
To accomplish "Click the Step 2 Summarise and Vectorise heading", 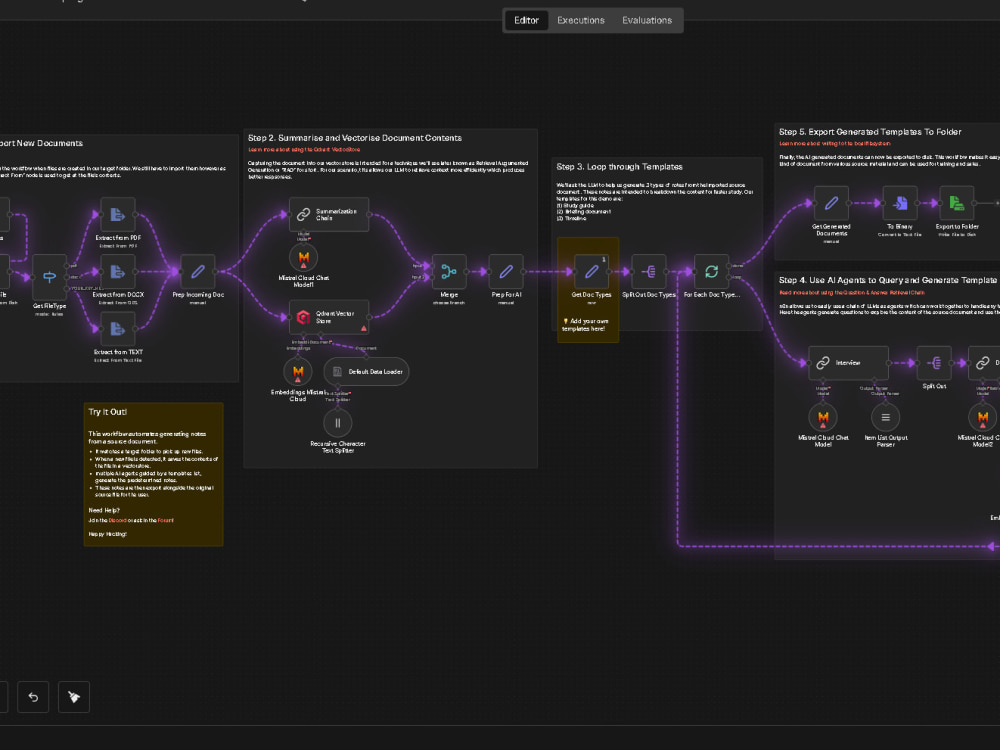I will 355,138.
